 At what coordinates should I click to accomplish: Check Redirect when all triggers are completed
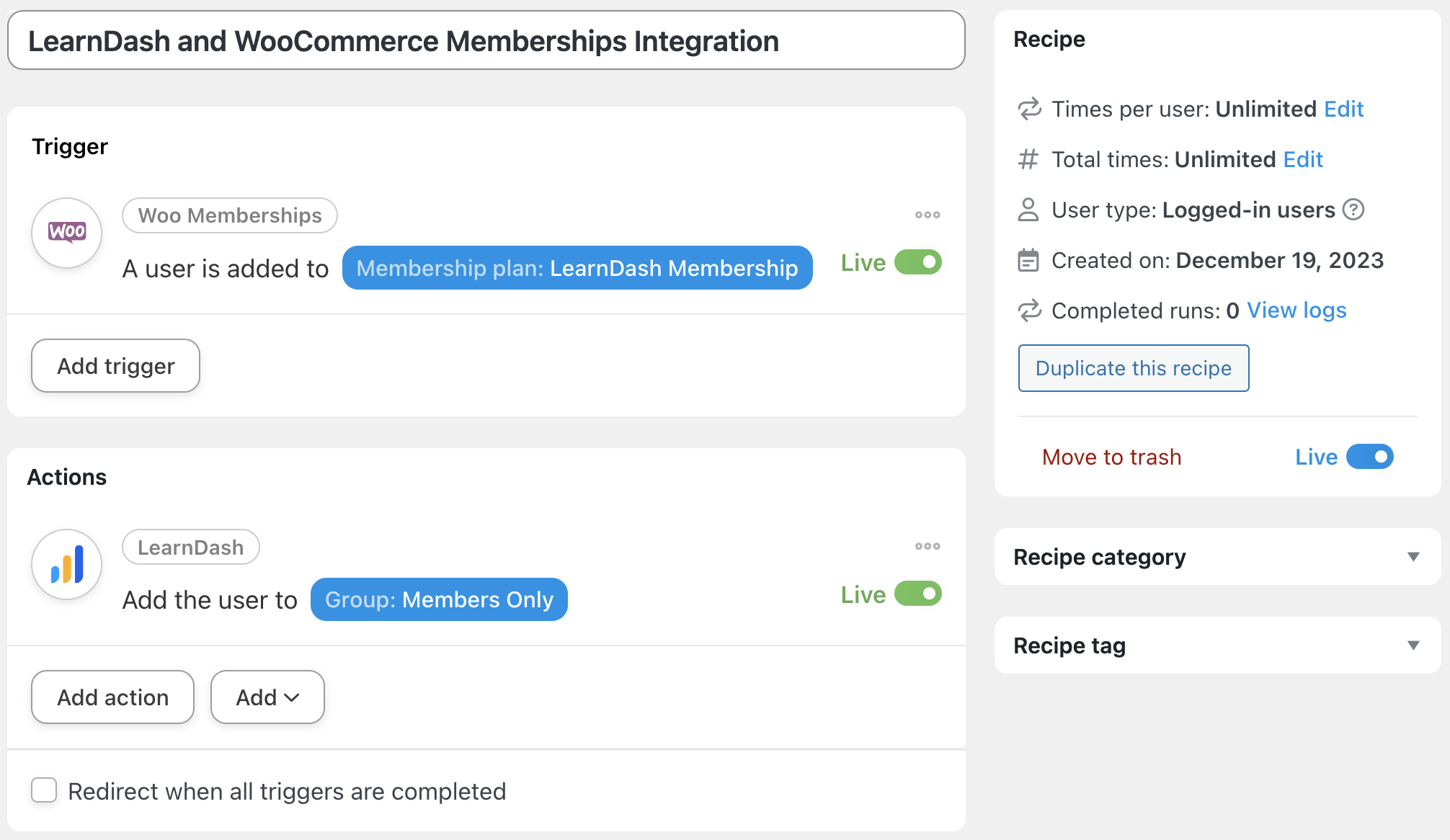(x=45, y=790)
